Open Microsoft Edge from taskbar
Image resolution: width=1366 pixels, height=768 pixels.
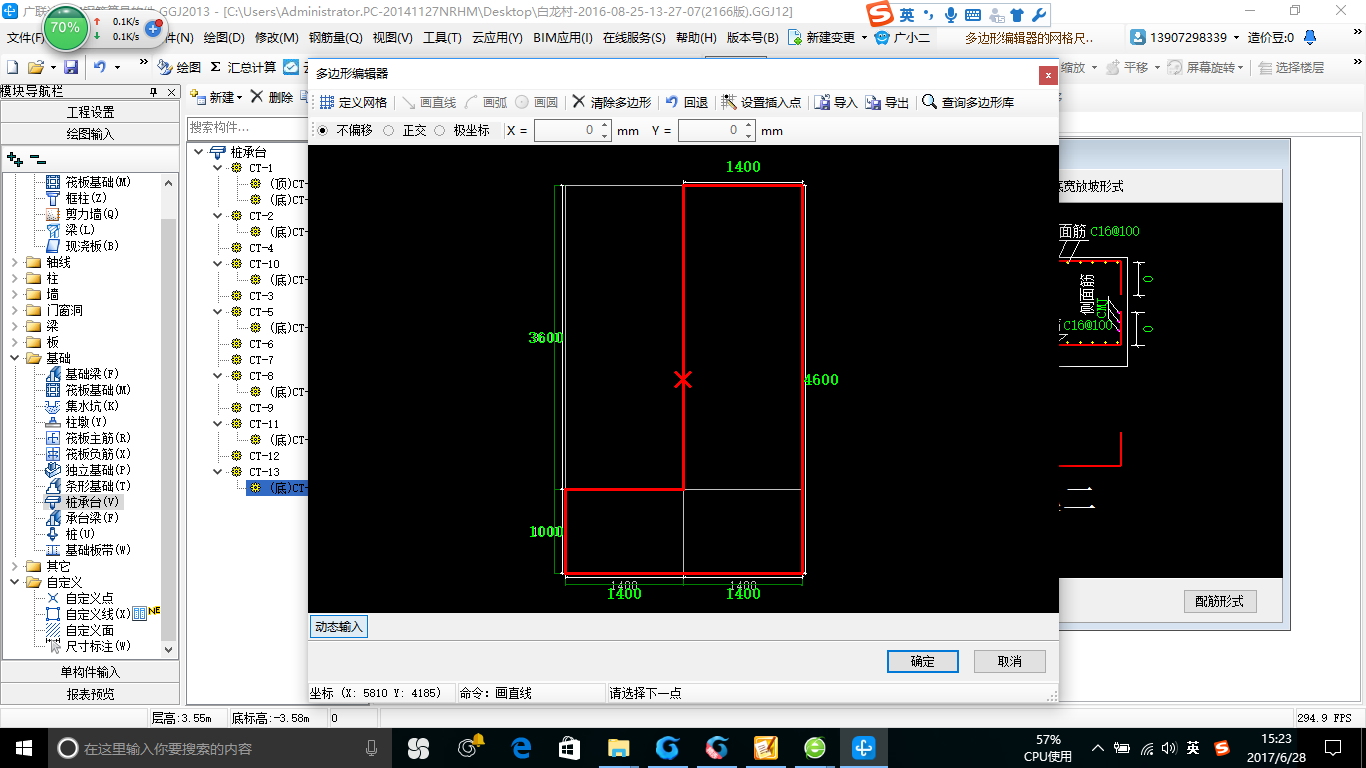tap(520, 747)
